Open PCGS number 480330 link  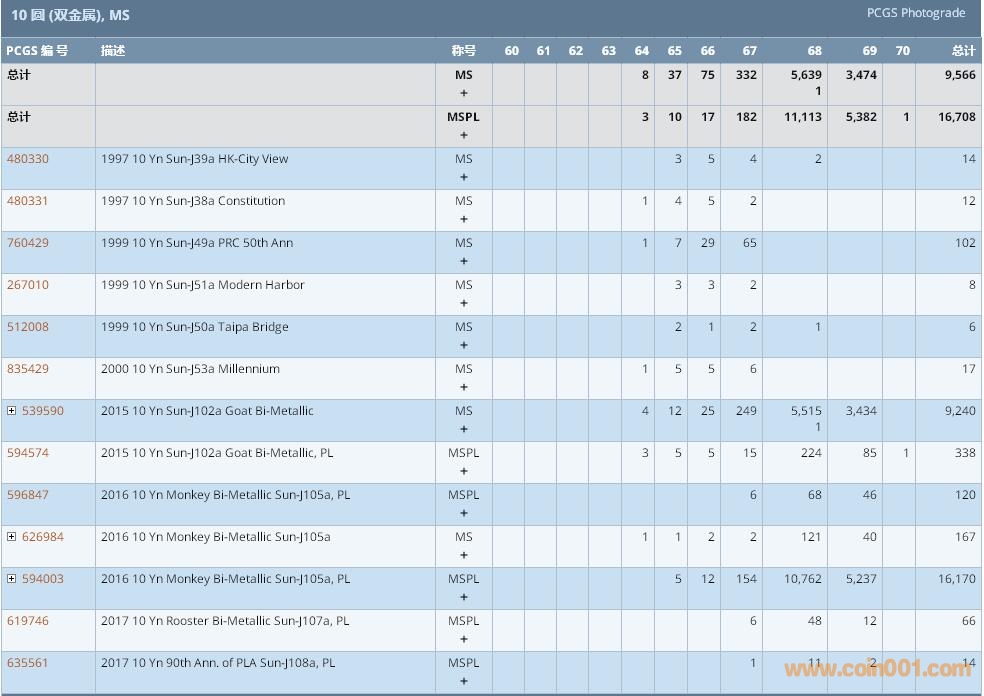tap(28, 159)
